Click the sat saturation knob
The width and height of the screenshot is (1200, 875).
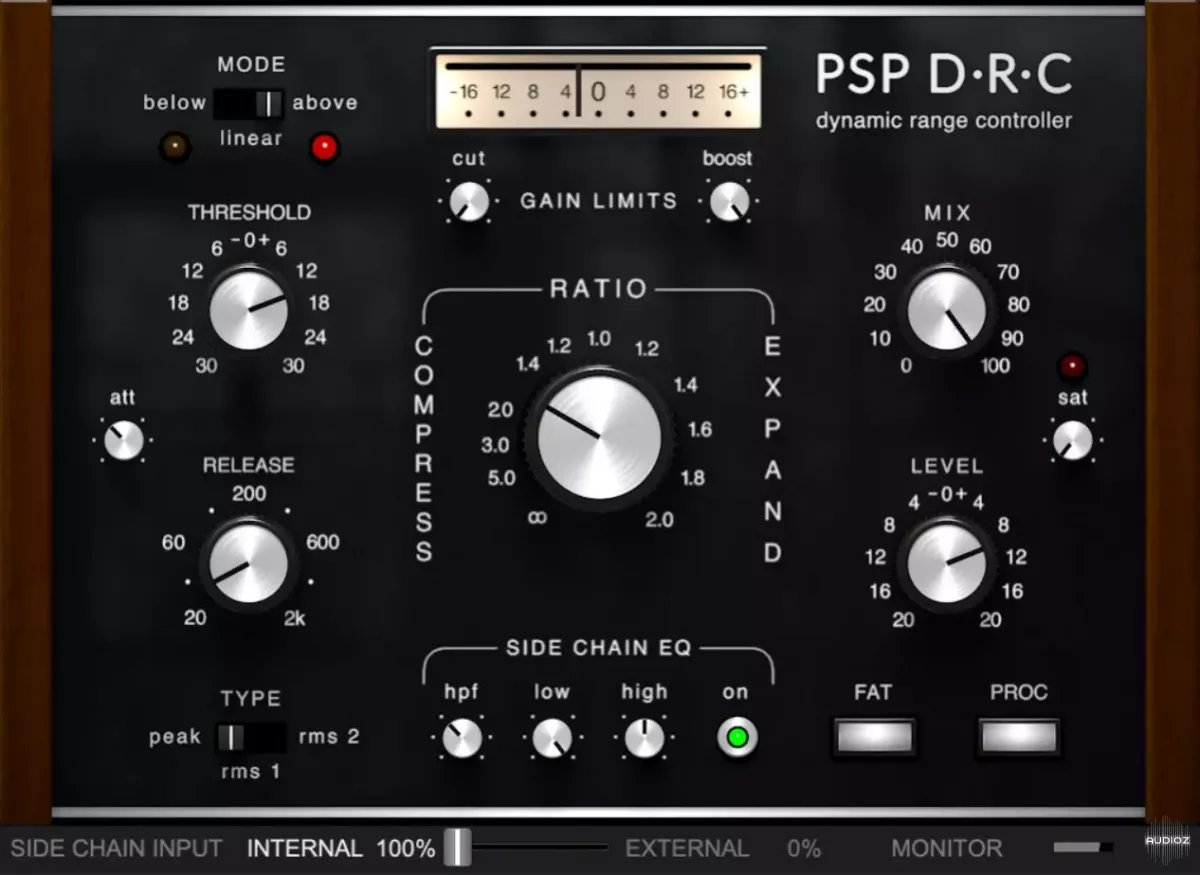(1073, 440)
